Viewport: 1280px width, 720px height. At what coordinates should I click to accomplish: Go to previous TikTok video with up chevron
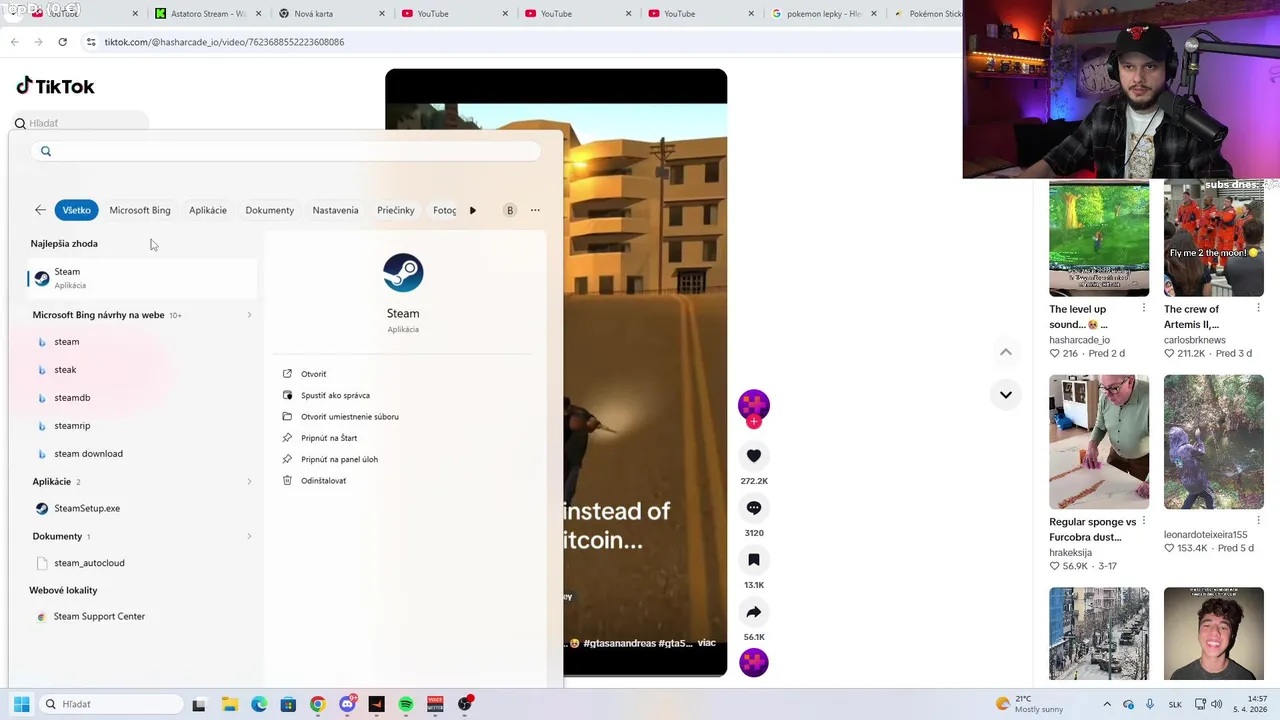[1006, 352]
